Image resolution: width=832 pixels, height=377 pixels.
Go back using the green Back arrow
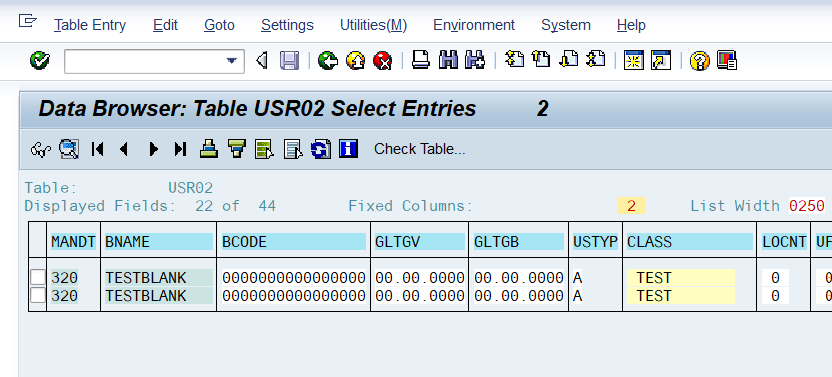(328, 61)
